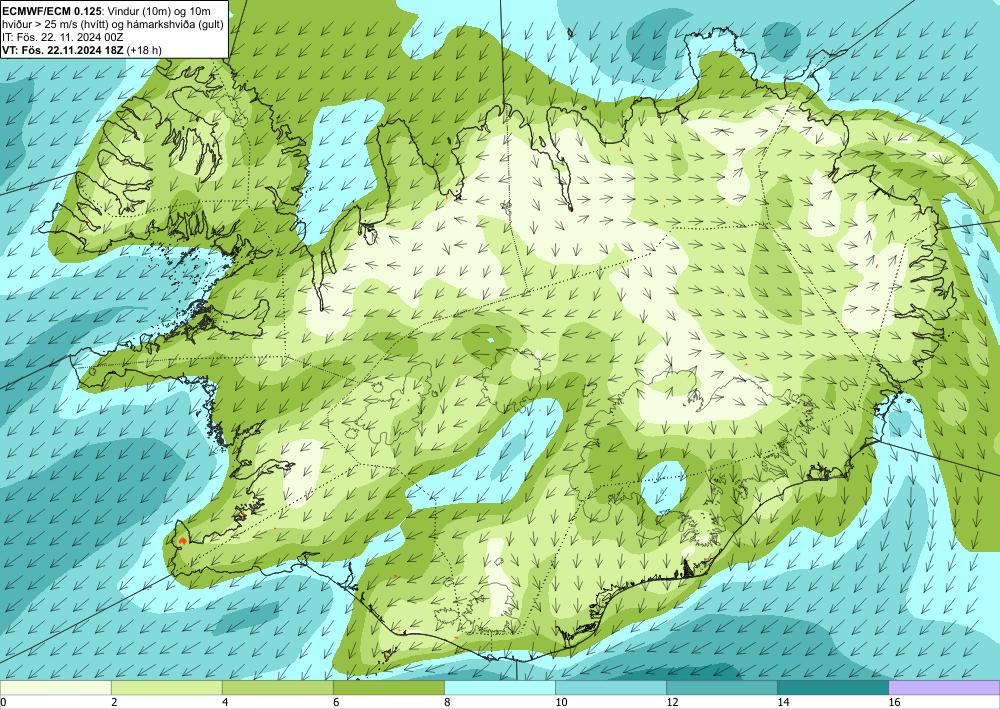Choose the dark teal 14–16 m/s legend swatch
Screen dimensions: 1000x709
[833, 688]
